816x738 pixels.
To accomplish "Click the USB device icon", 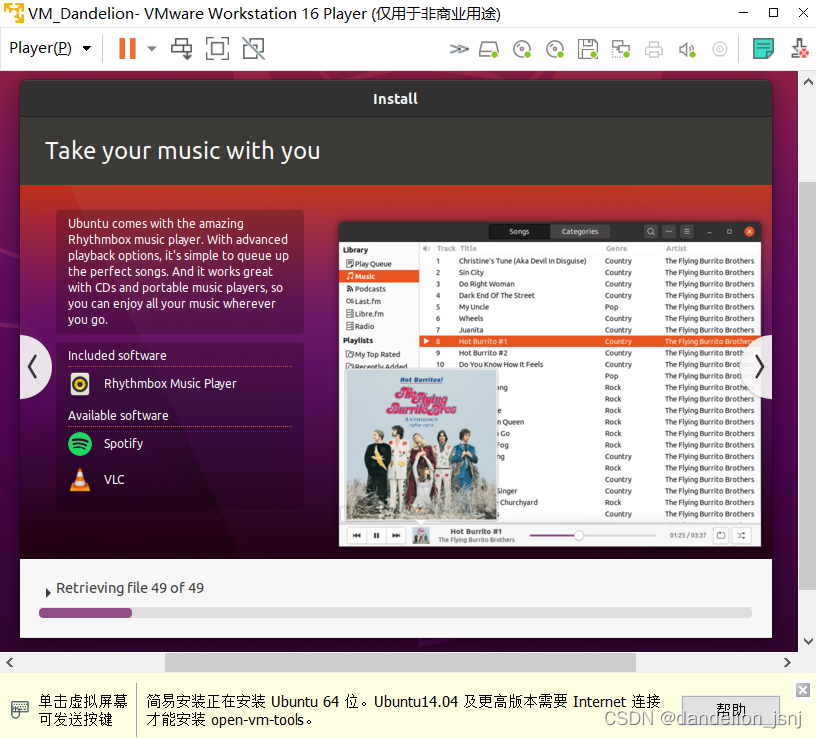I will coord(799,49).
